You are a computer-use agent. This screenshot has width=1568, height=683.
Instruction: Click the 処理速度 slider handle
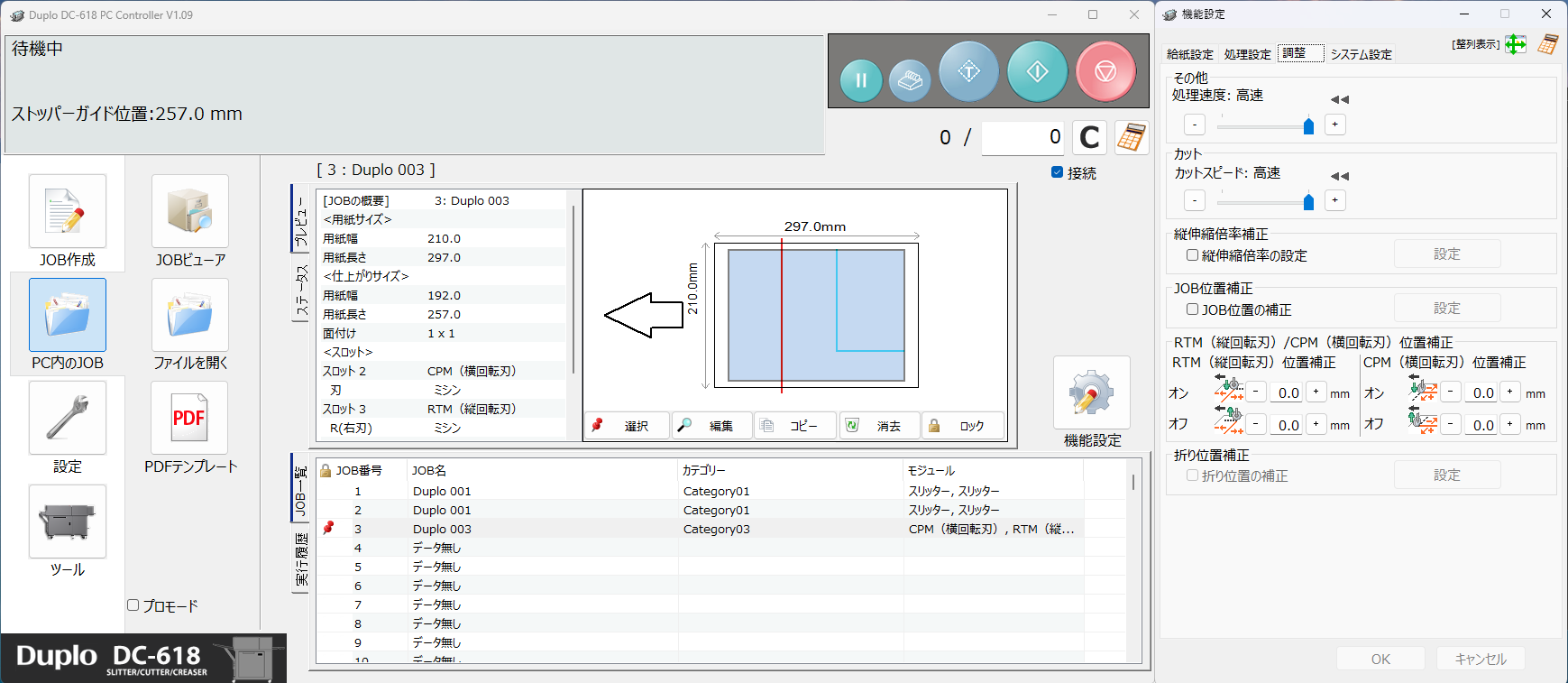click(1308, 125)
